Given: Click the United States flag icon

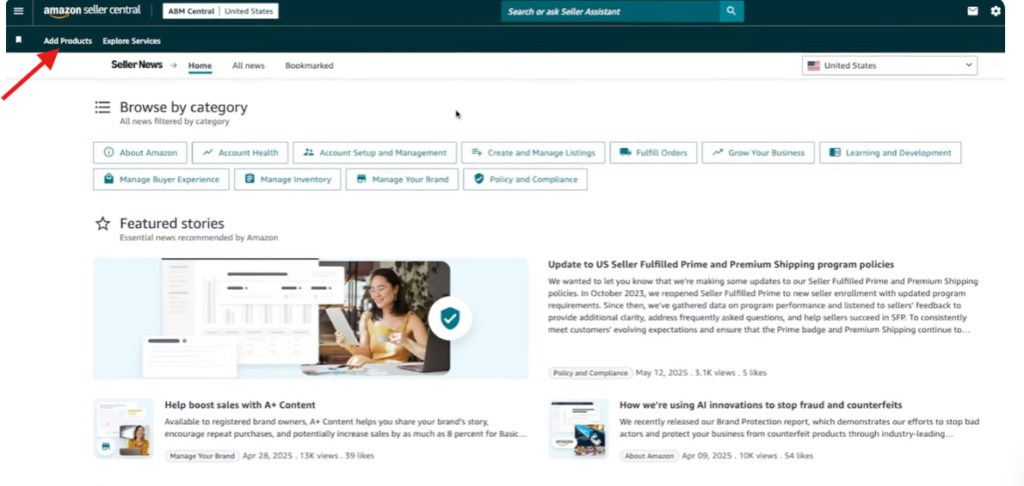Looking at the screenshot, I should pos(814,65).
